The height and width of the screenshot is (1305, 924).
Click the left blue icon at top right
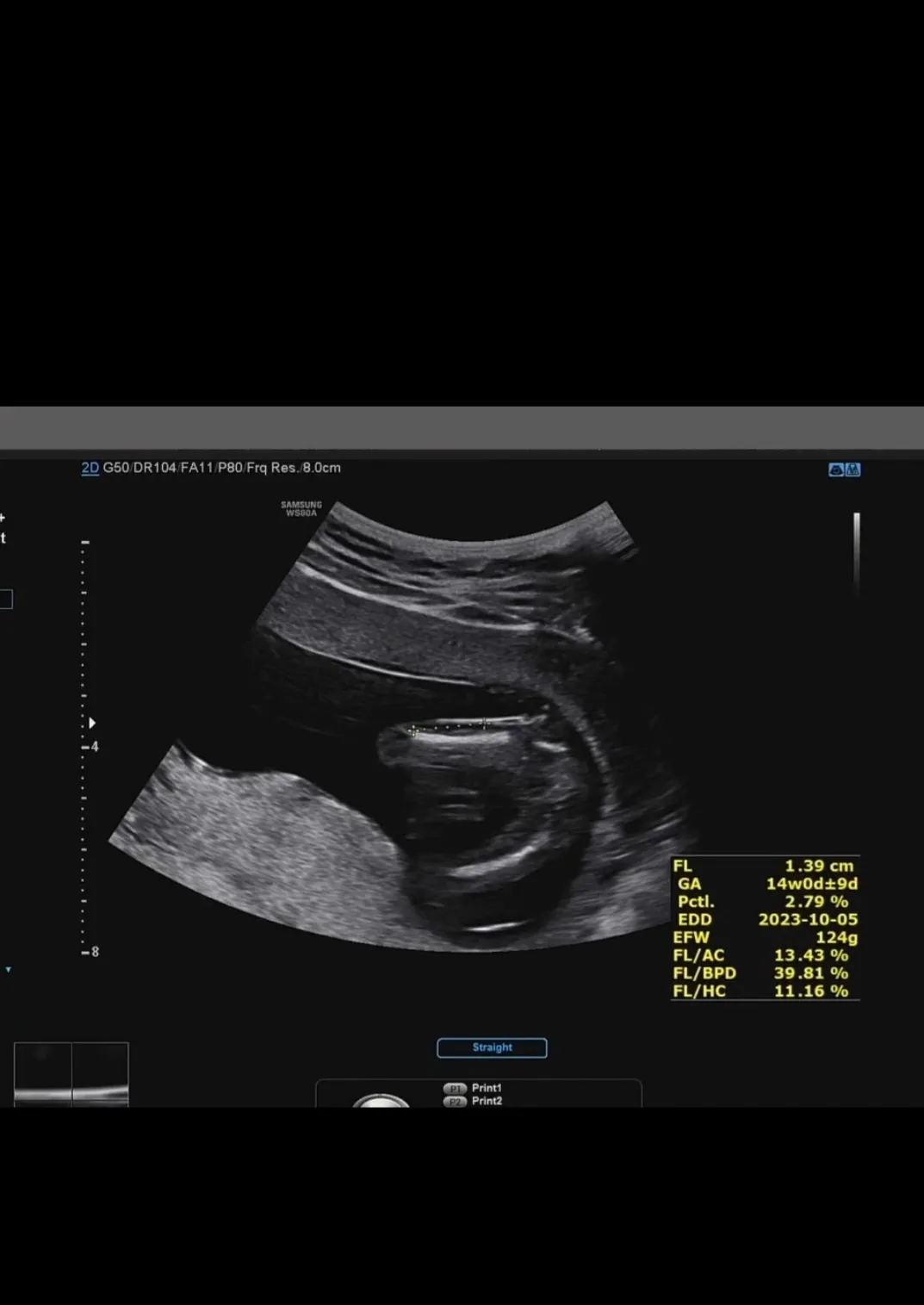coord(835,469)
